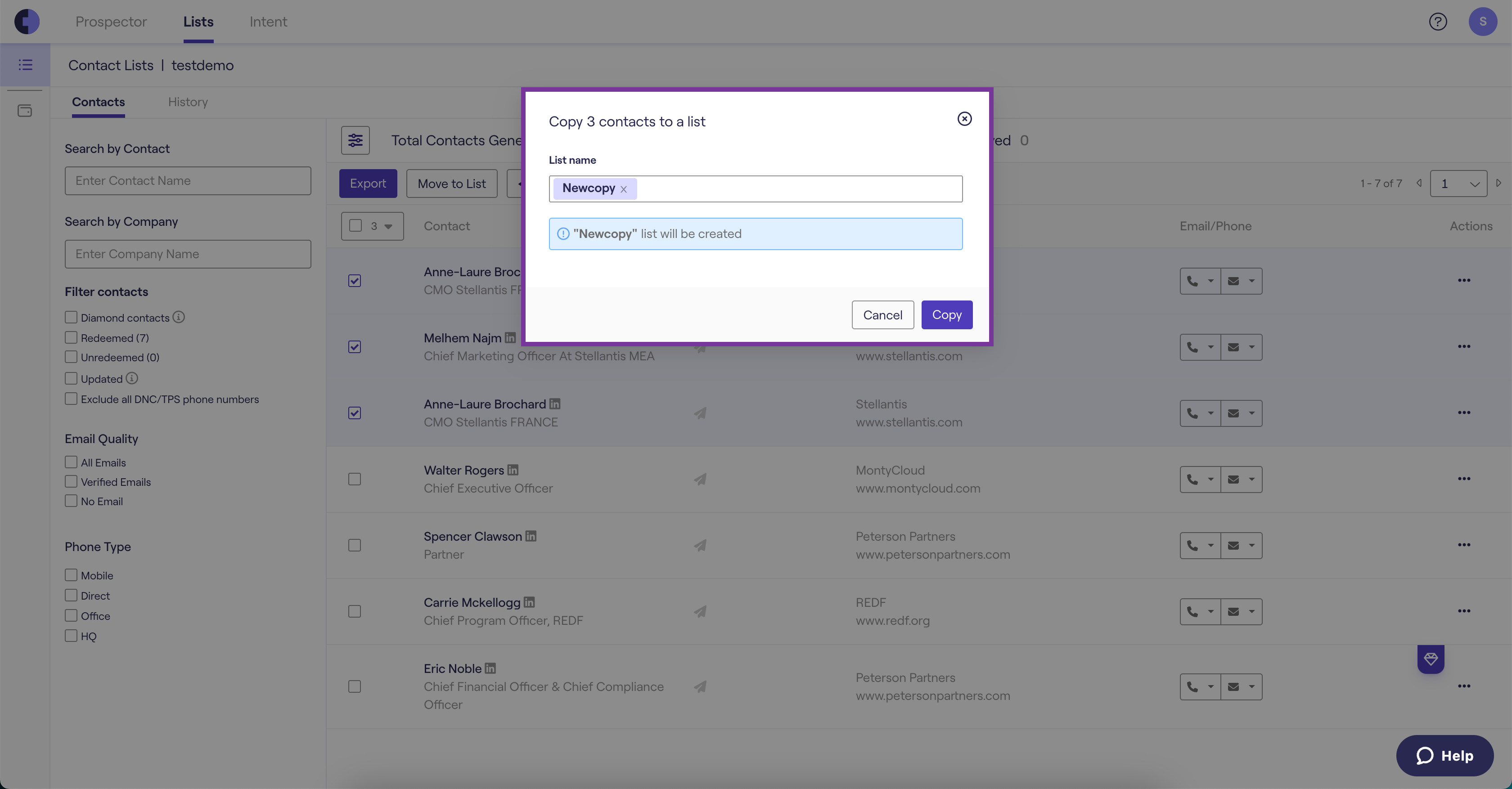Enable the Verified Emails filter
1512x789 pixels.
71,482
